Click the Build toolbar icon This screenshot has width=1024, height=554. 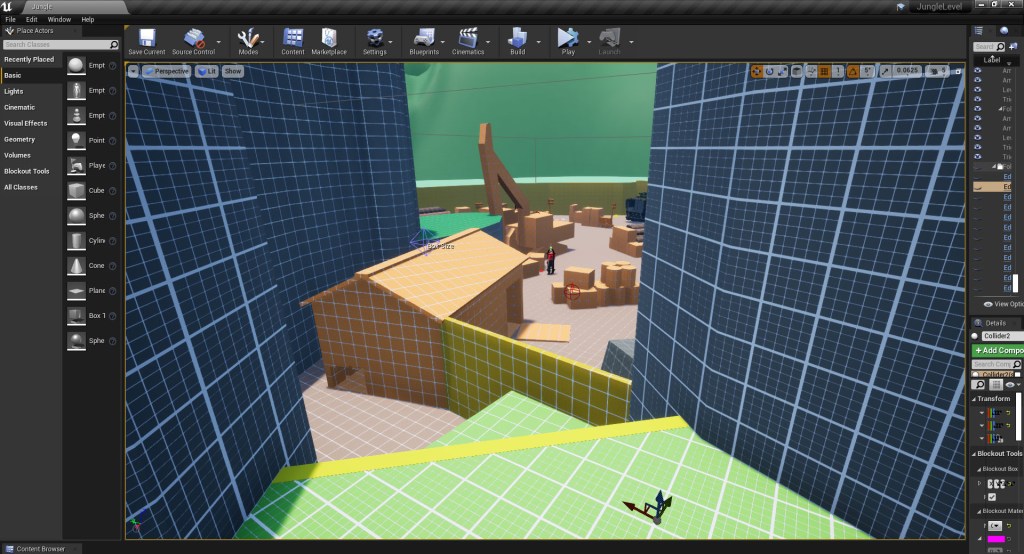517,40
